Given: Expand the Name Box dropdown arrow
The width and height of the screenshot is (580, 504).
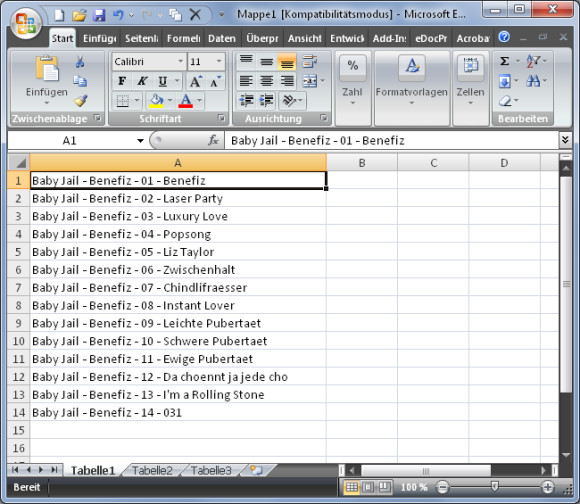Looking at the screenshot, I should pyautogui.click(x=140, y=141).
